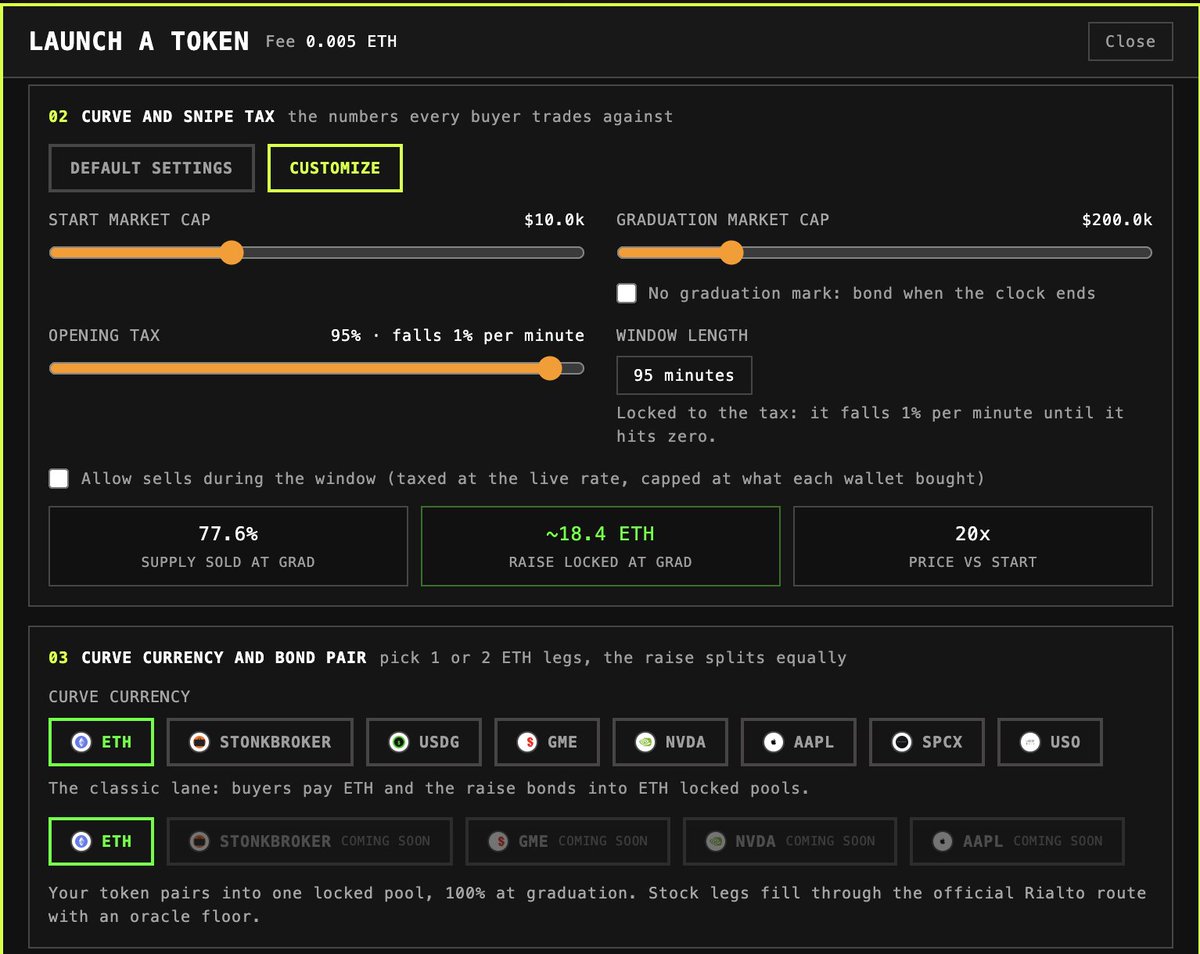Viewport: 1200px width, 954px height.
Task: Click the WINDOW LENGTH label
Action: (x=682, y=335)
